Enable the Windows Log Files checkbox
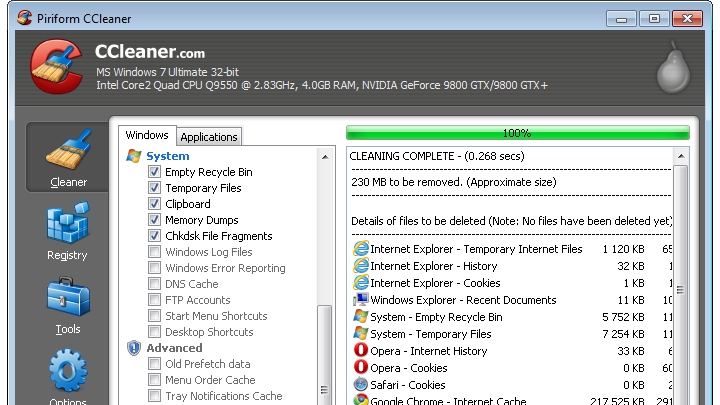The image size is (720, 405). [154, 252]
